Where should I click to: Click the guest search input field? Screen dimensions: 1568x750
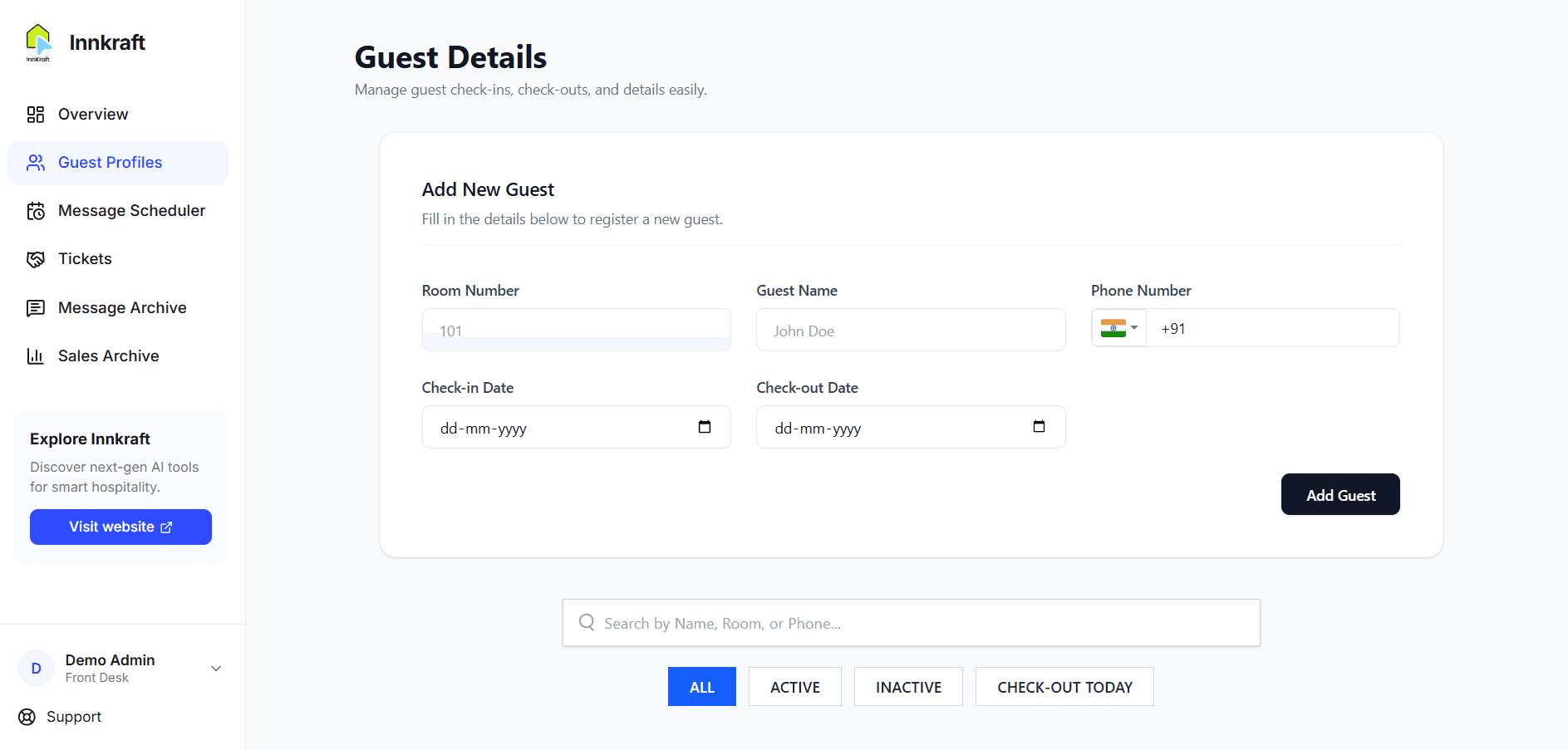[x=911, y=622]
